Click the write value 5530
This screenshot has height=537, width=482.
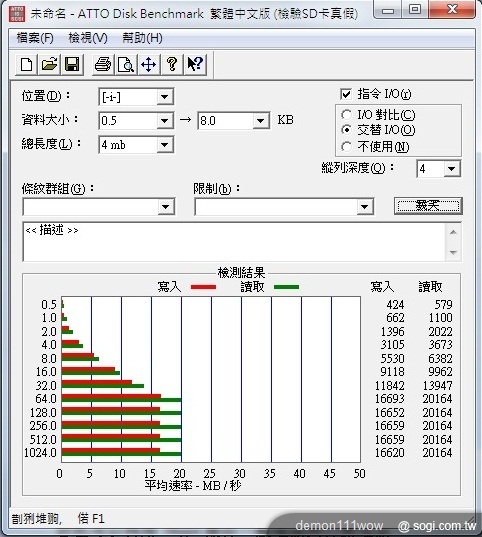pos(393,359)
